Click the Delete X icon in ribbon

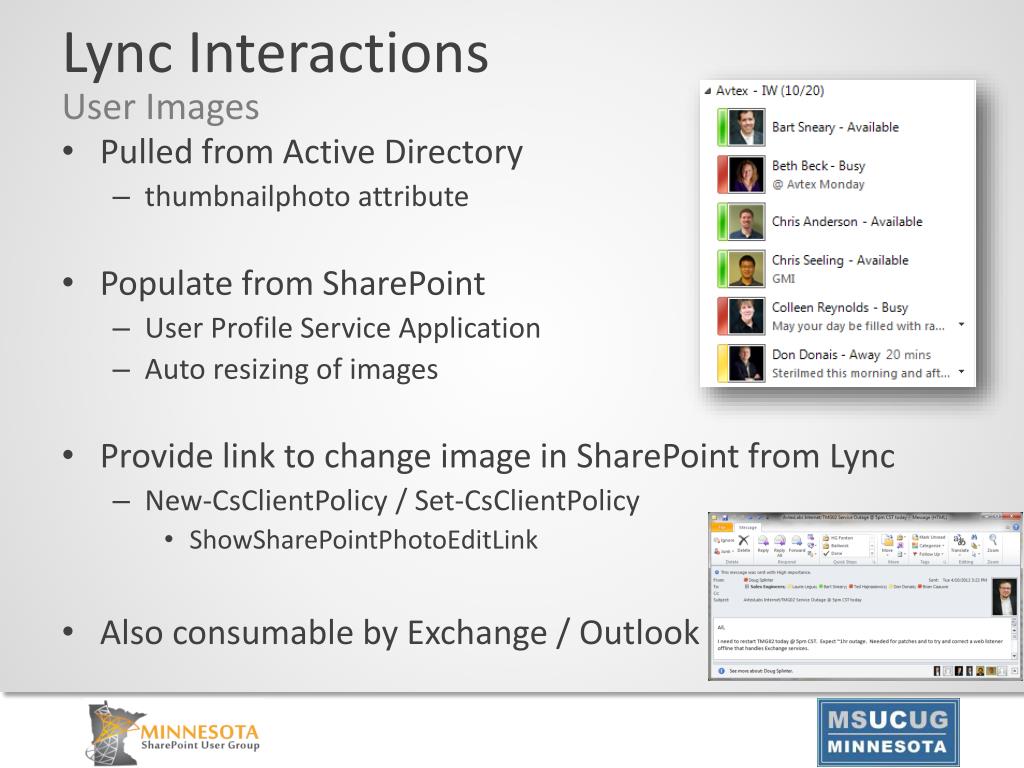click(x=744, y=540)
